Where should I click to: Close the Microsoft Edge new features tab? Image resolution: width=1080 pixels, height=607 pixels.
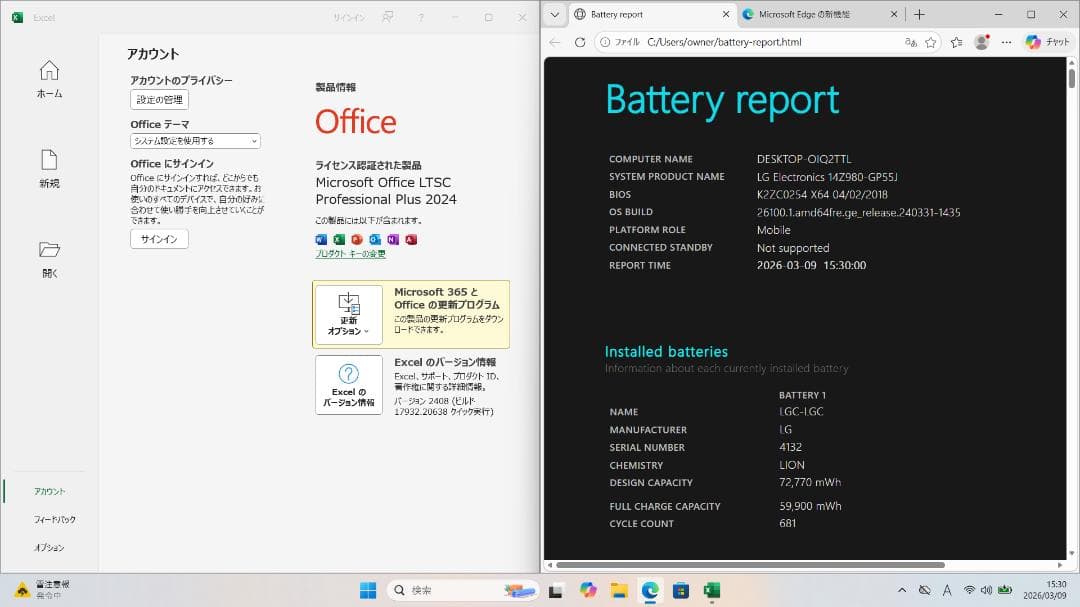click(x=893, y=14)
